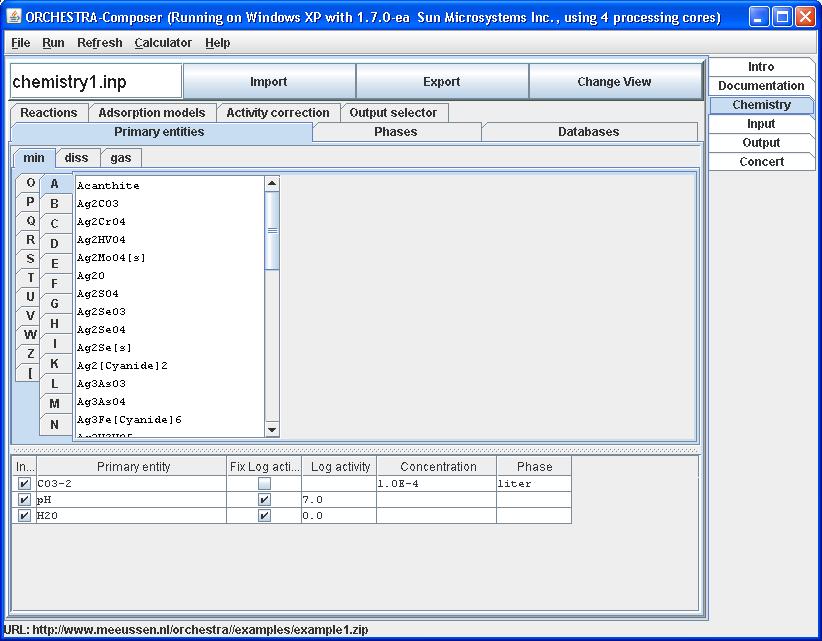Open the Run menu
This screenshot has height=641, width=822.
pyautogui.click(x=53, y=43)
